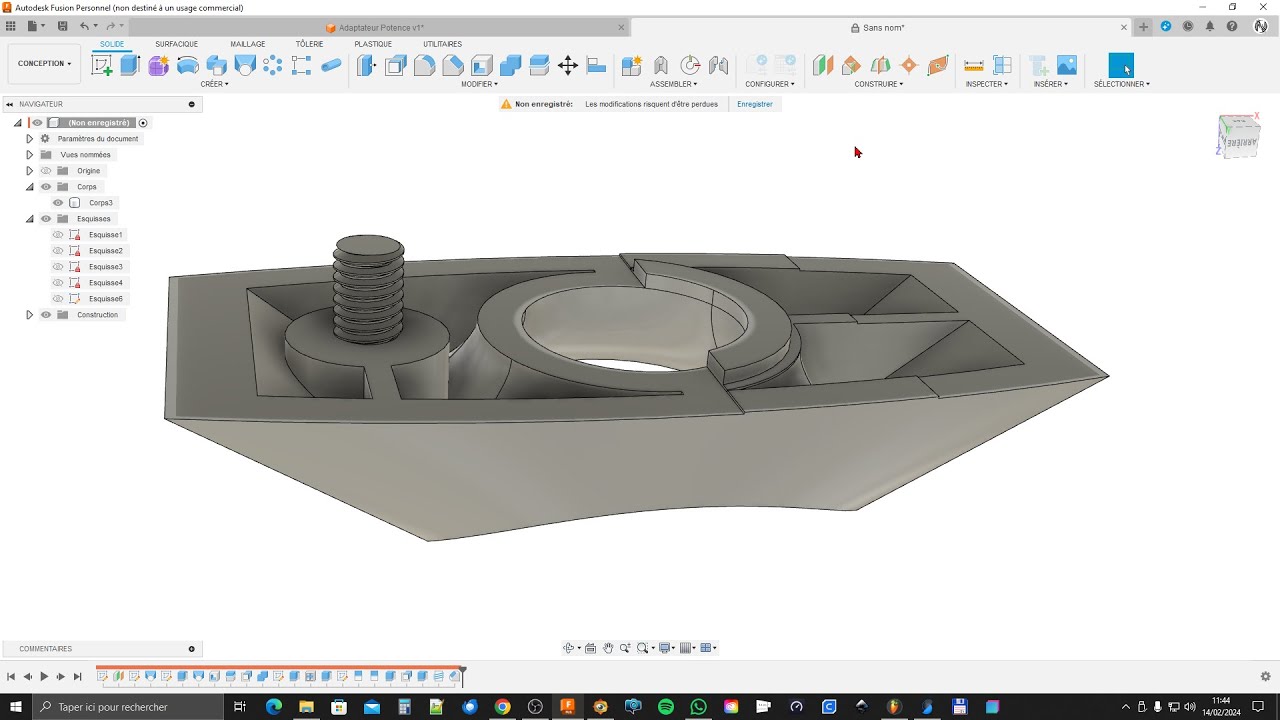Screen dimensions: 1280x720
Task: Jump to timeline end
Action: pyautogui.click(x=77, y=677)
